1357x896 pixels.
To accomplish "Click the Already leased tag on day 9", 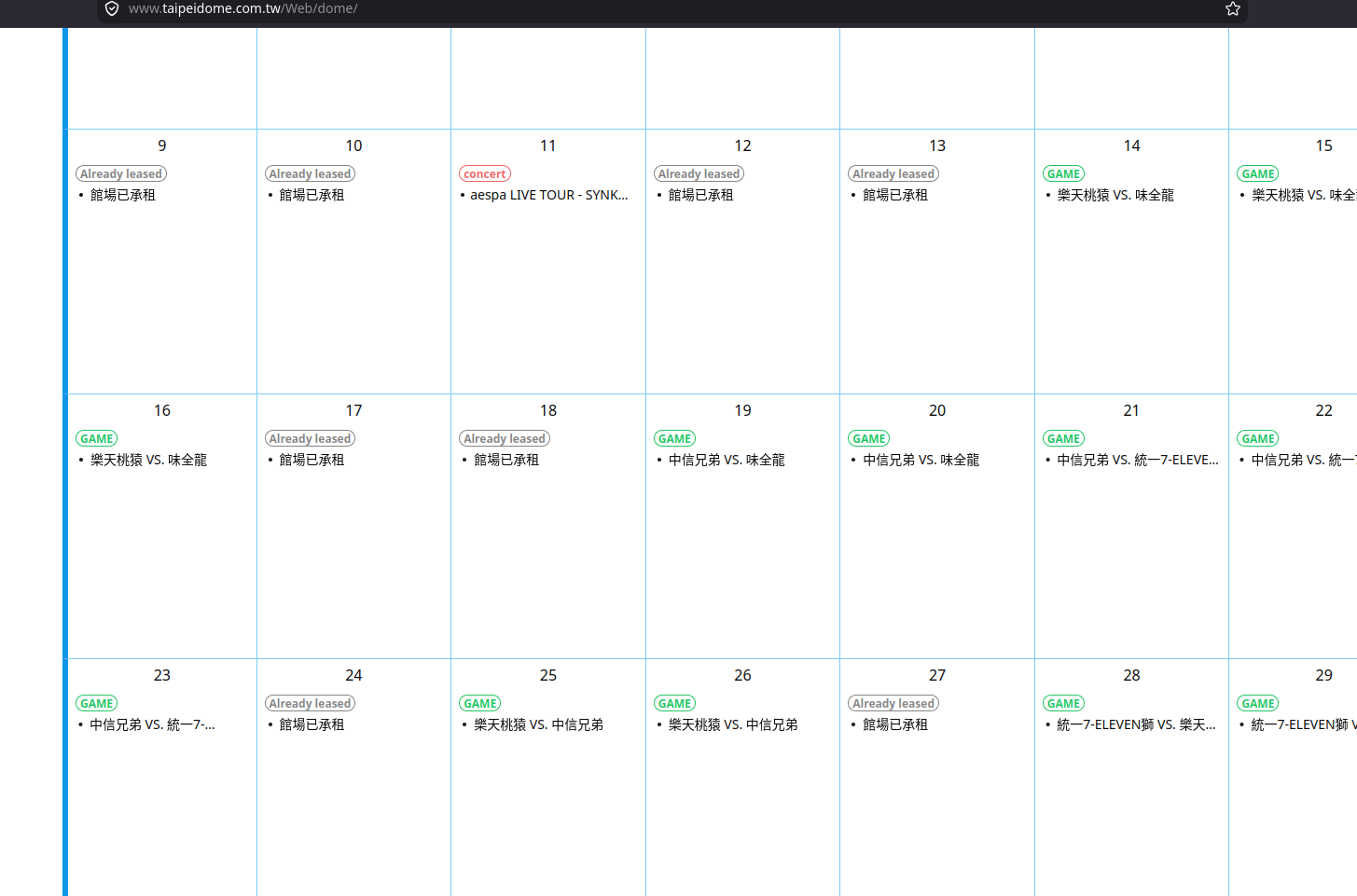I will tap(121, 173).
